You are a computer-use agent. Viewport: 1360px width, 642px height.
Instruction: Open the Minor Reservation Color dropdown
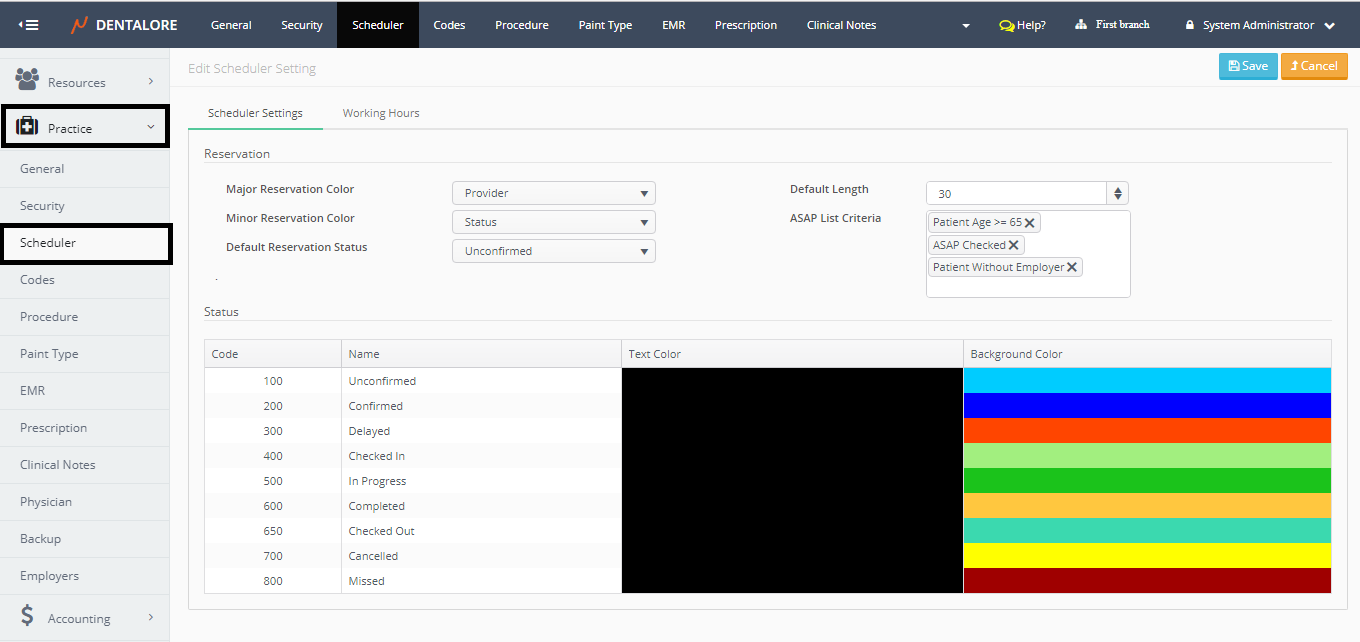[x=553, y=222]
